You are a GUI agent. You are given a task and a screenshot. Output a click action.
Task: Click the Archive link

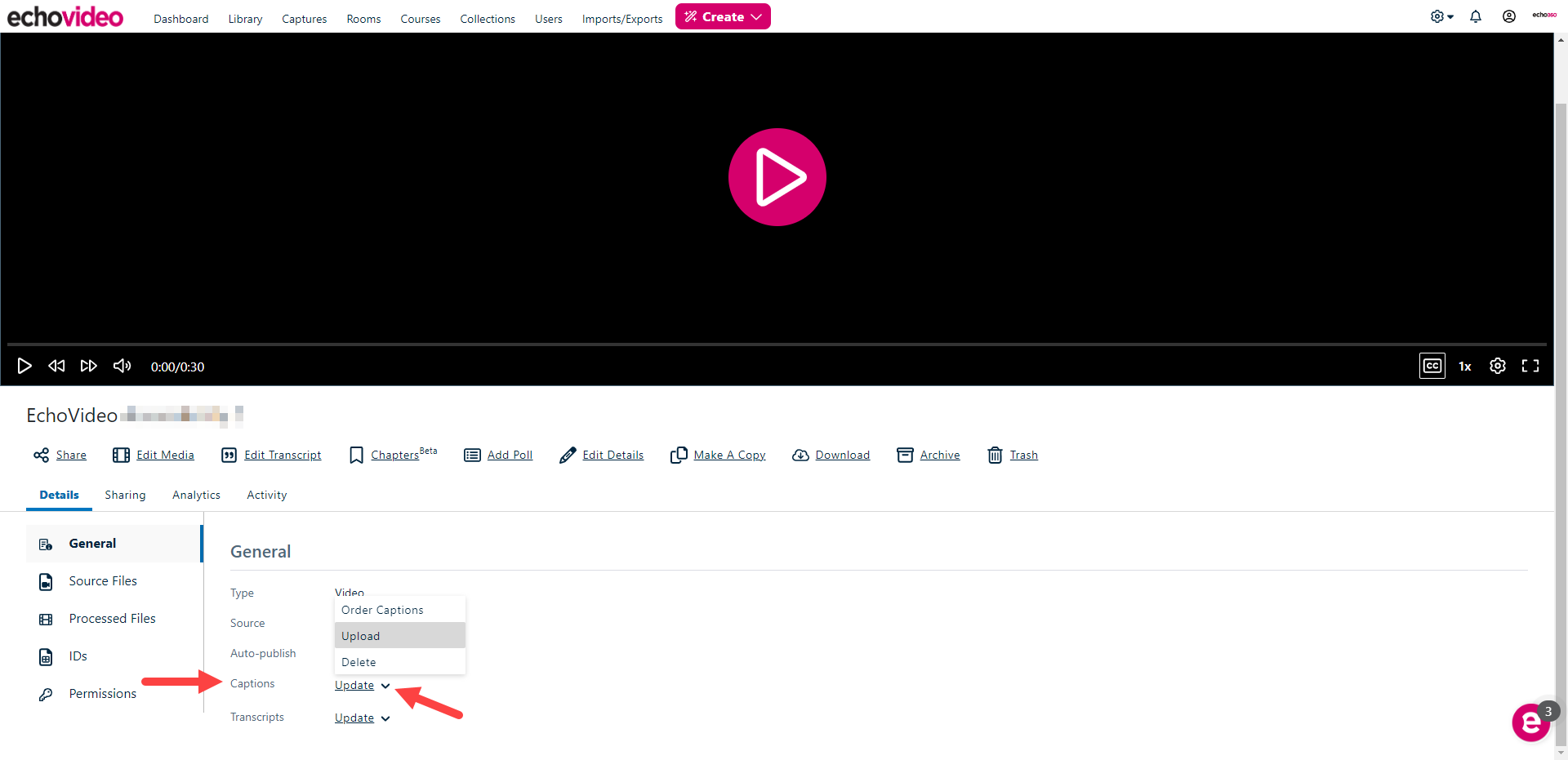tap(940, 455)
